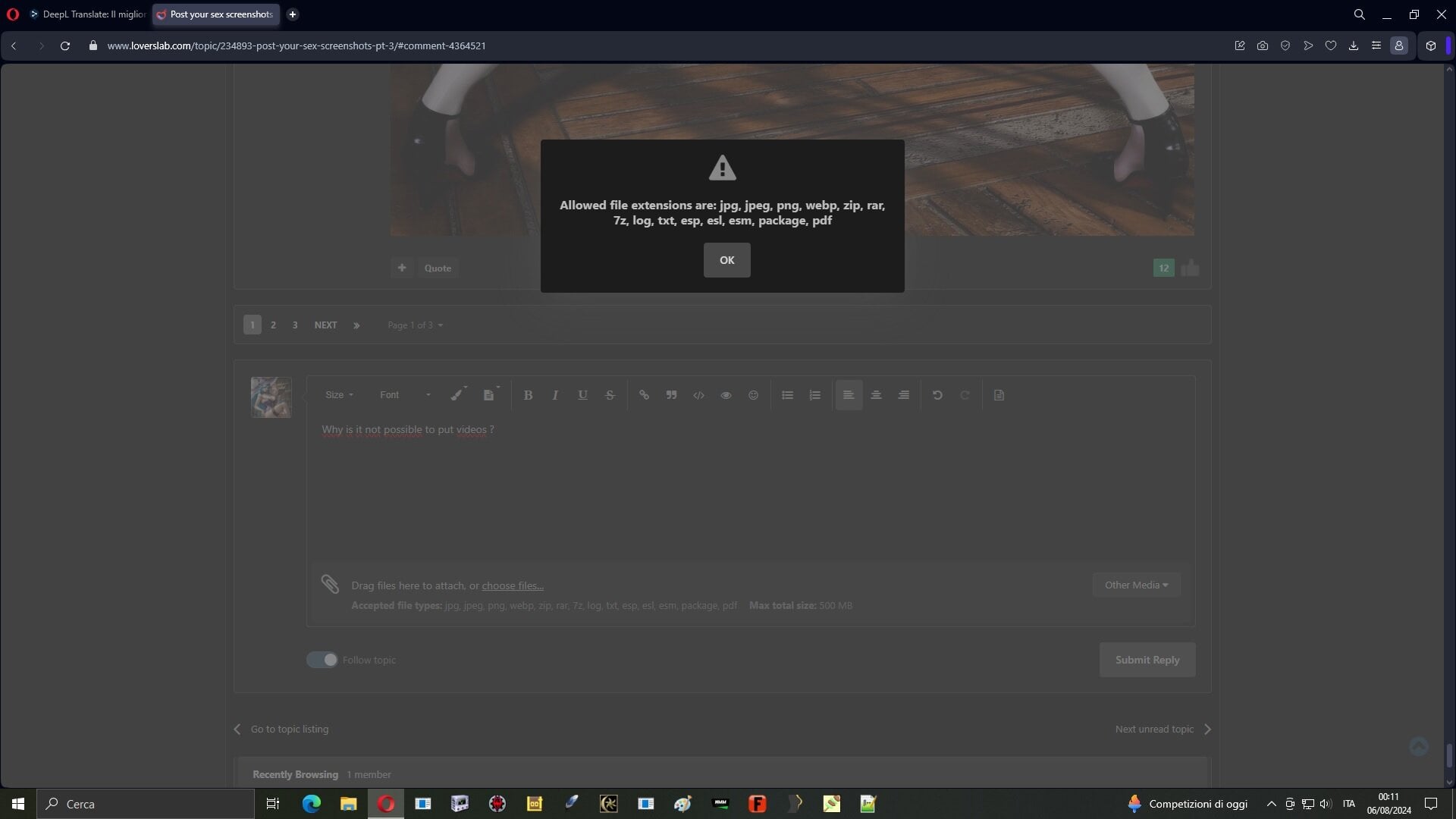Image resolution: width=1456 pixels, height=819 pixels.
Task: Apply strikethrough formatting in the editor
Action: (610, 395)
